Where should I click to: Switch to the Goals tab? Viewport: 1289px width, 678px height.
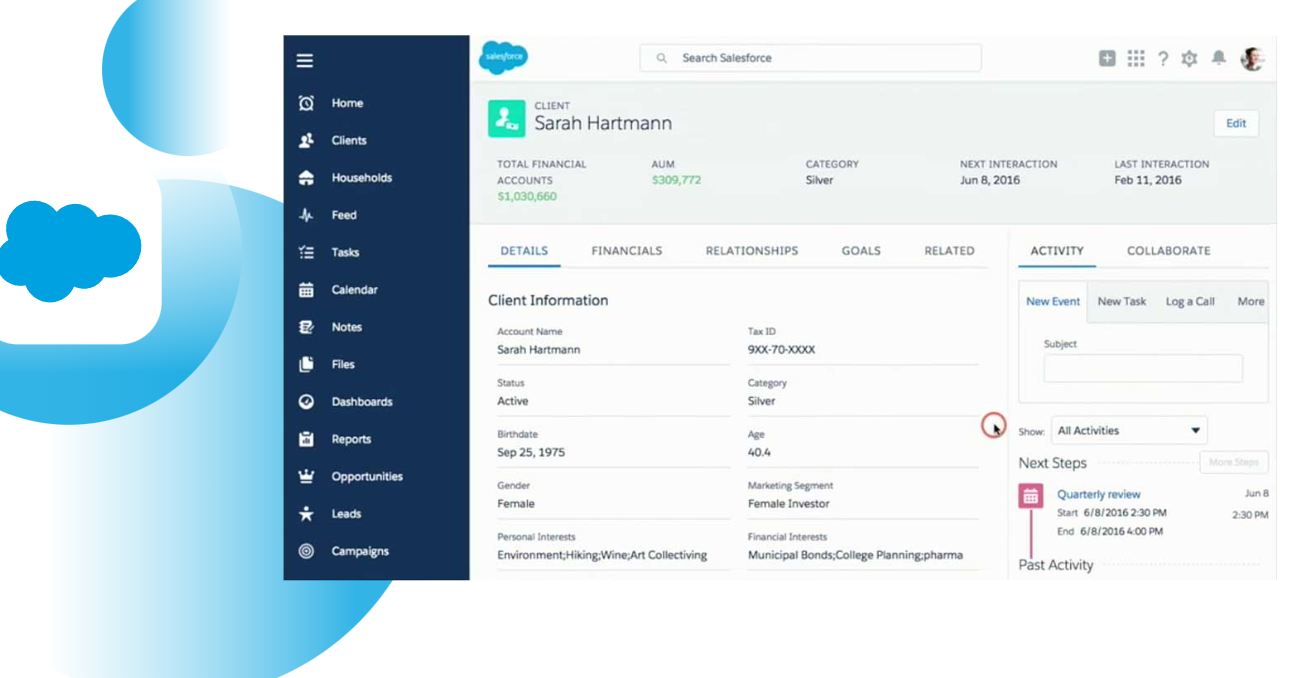(x=861, y=251)
